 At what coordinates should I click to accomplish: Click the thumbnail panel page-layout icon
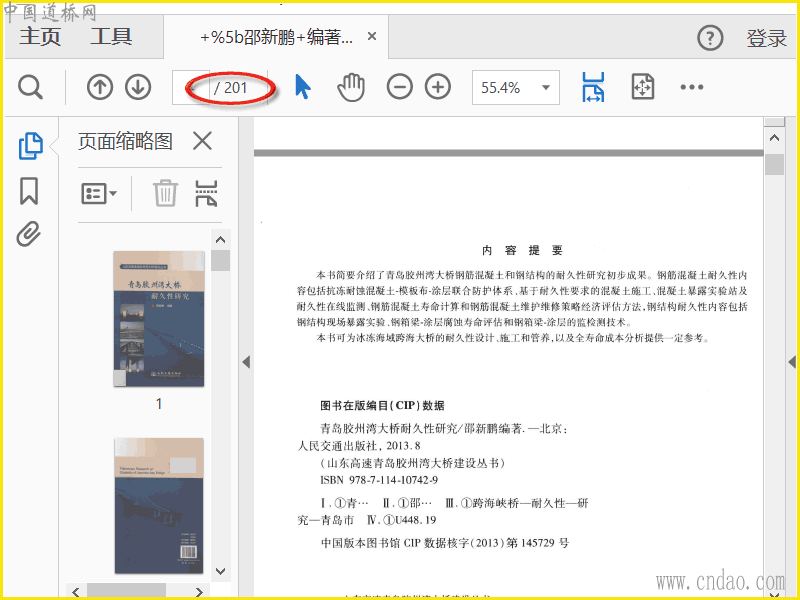pos(206,193)
